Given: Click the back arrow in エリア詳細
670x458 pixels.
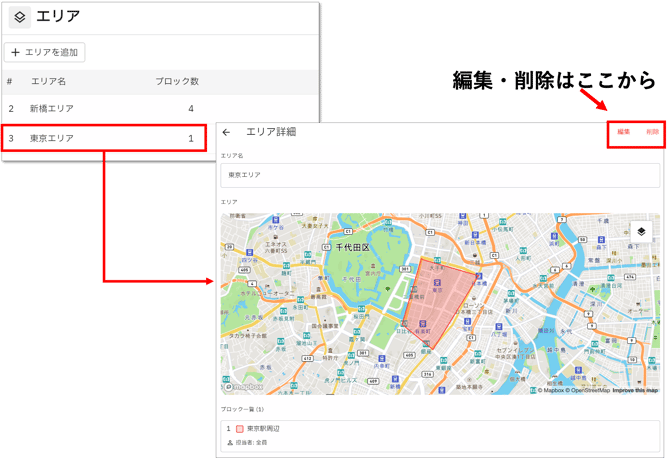Looking at the screenshot, I should pos(227,132).
